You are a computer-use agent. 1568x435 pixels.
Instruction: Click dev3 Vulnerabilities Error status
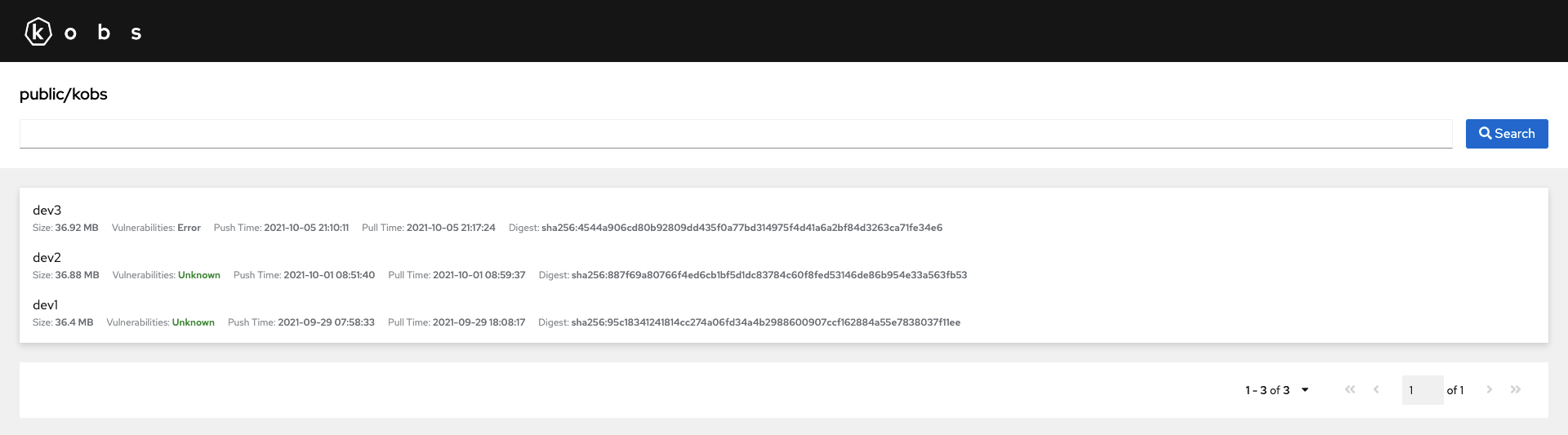coord(189,228)
